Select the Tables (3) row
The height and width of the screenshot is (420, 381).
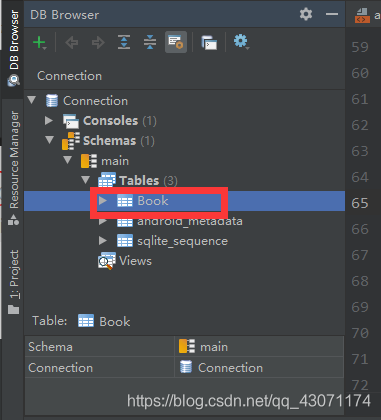coord(184,181)
